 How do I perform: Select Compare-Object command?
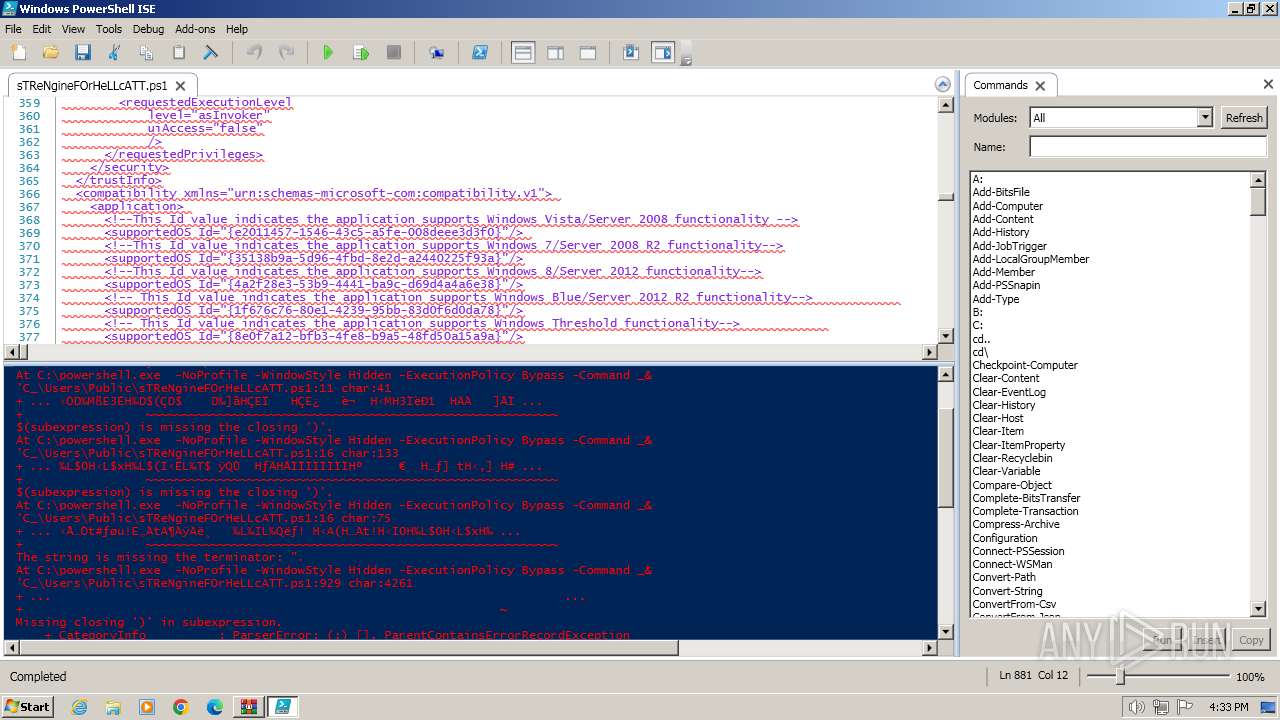pos(1012,485)
